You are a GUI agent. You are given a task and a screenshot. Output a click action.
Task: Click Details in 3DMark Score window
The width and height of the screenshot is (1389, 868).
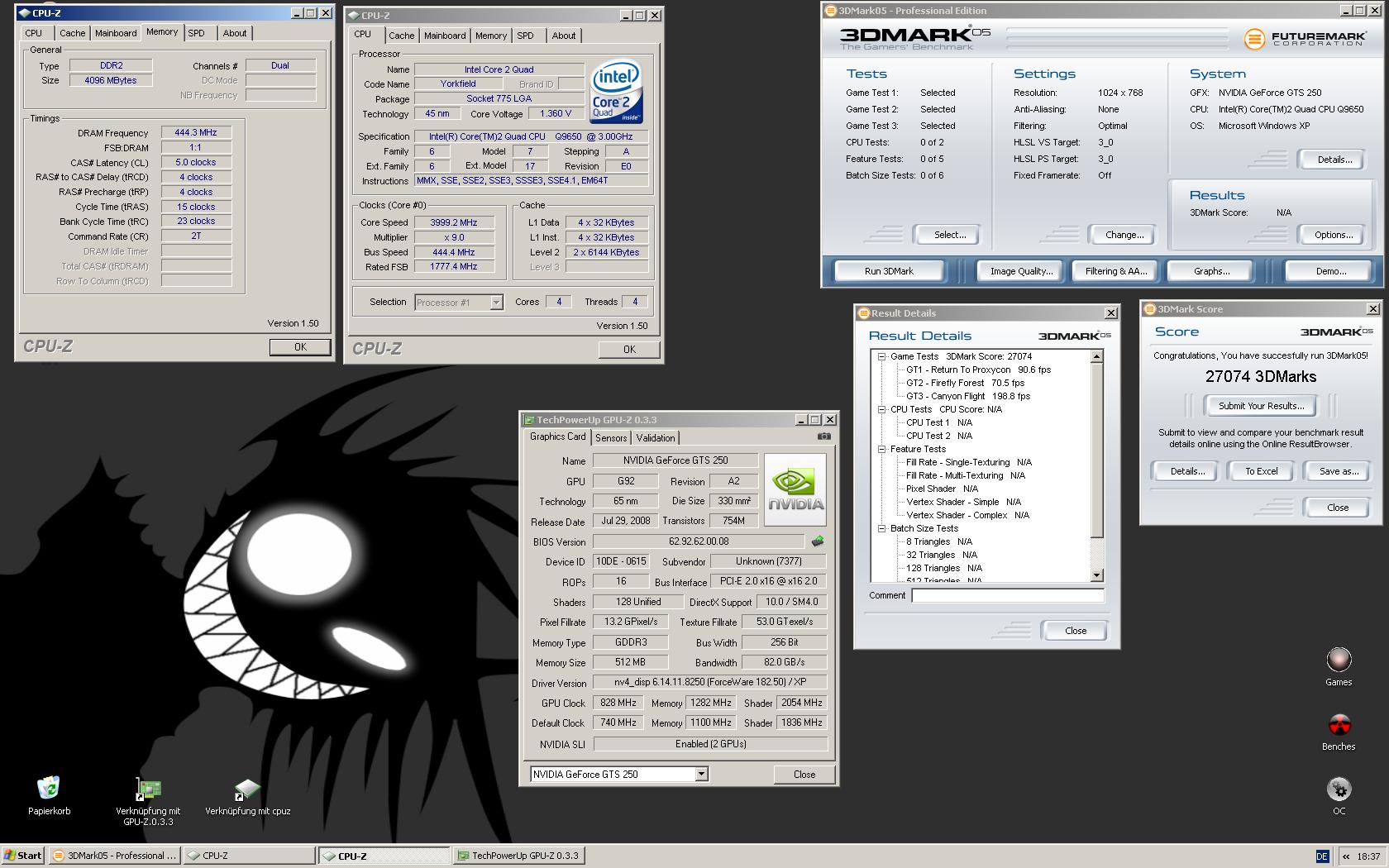[x=1187, y=471]
